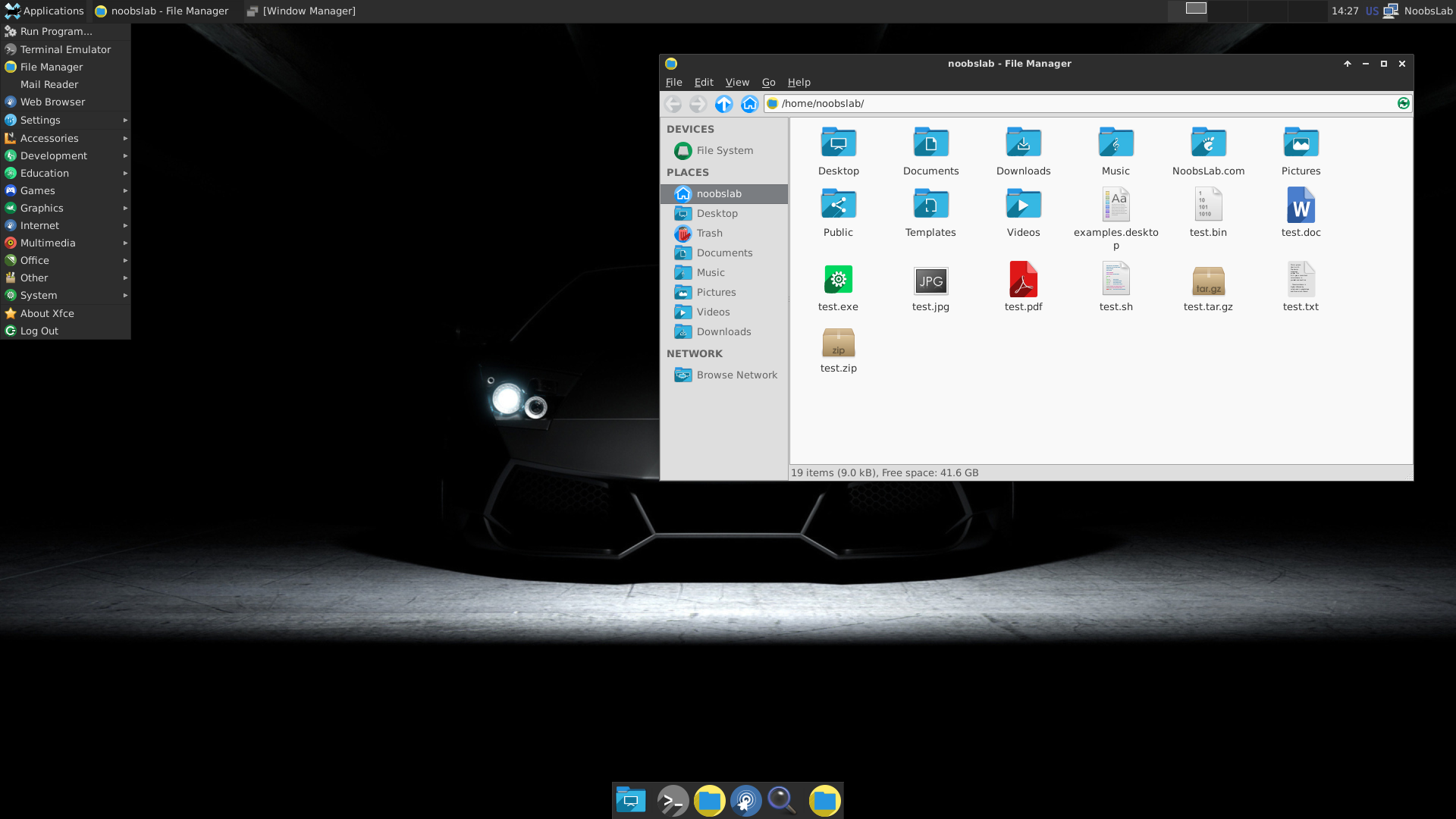The width and height of the screenshot is (1456, 819).
Task: Select Desktop in the Places sidebar
Action: (723, 213)
